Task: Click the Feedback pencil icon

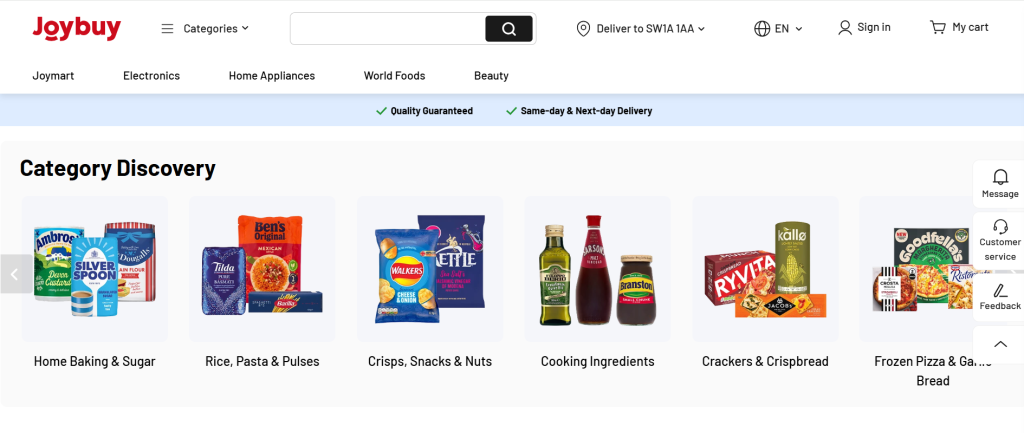Action: tap(1000, 291)
